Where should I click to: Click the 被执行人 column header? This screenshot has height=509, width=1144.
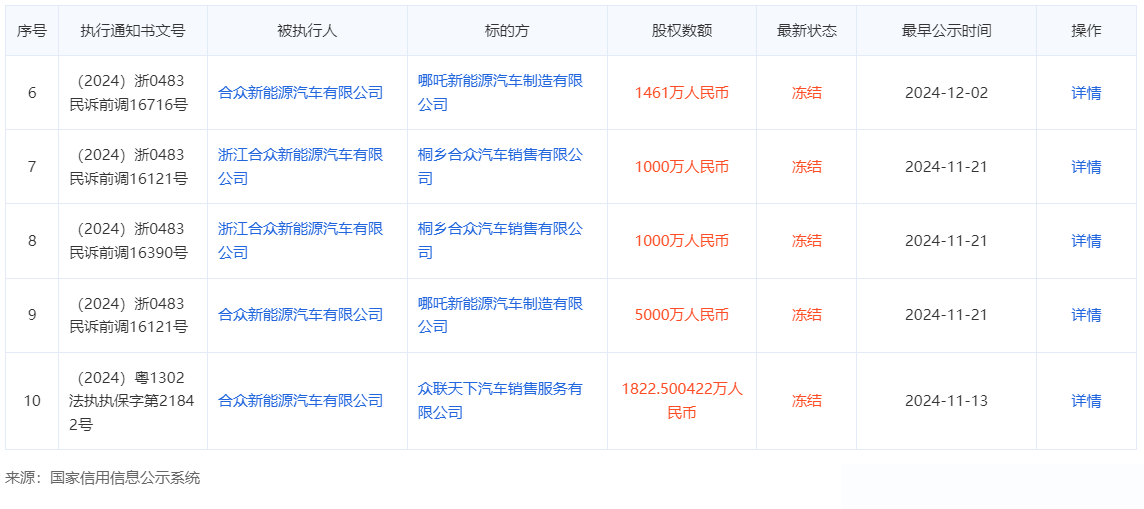(x=307, y=31)
